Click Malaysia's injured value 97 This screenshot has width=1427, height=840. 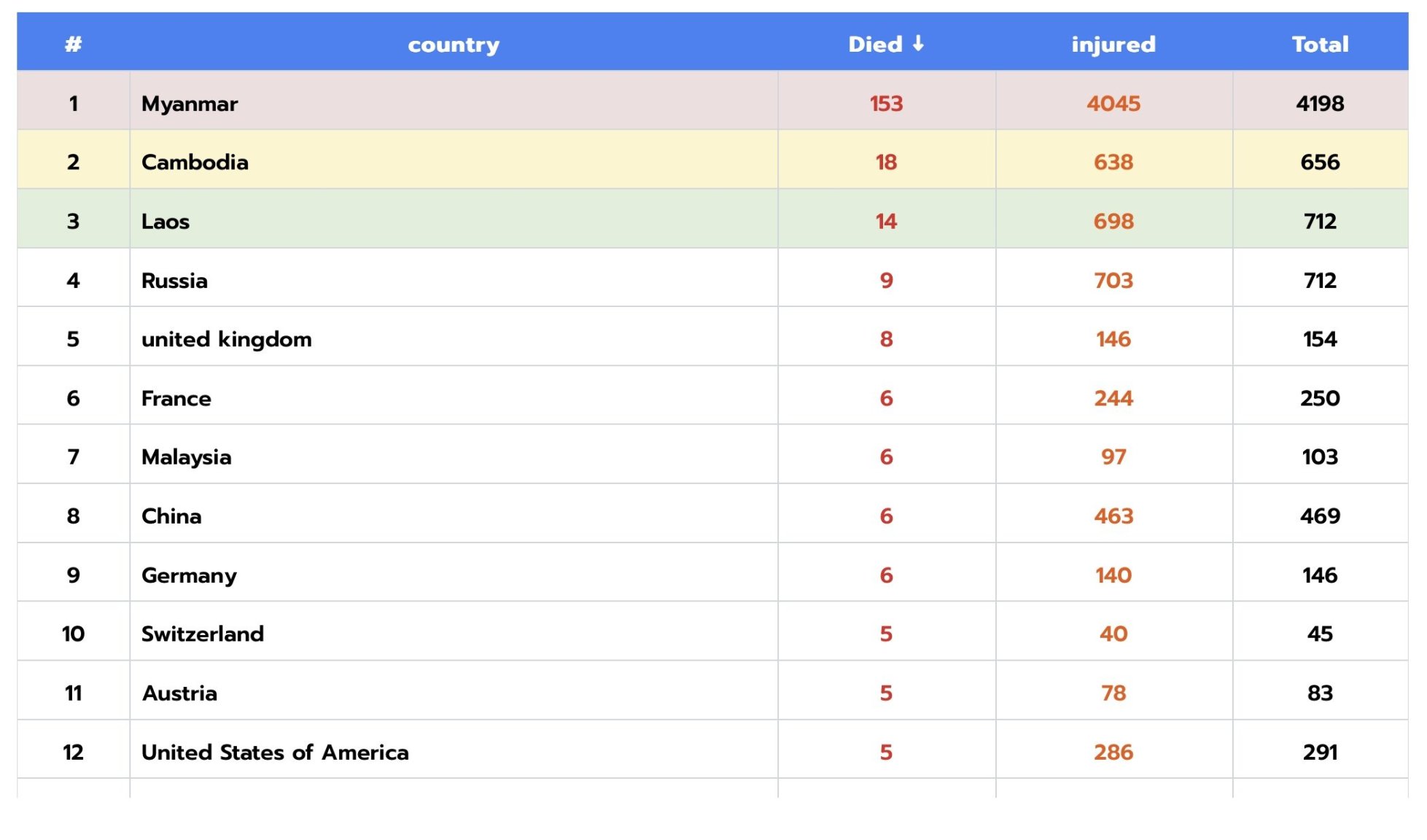[1113, 456]
